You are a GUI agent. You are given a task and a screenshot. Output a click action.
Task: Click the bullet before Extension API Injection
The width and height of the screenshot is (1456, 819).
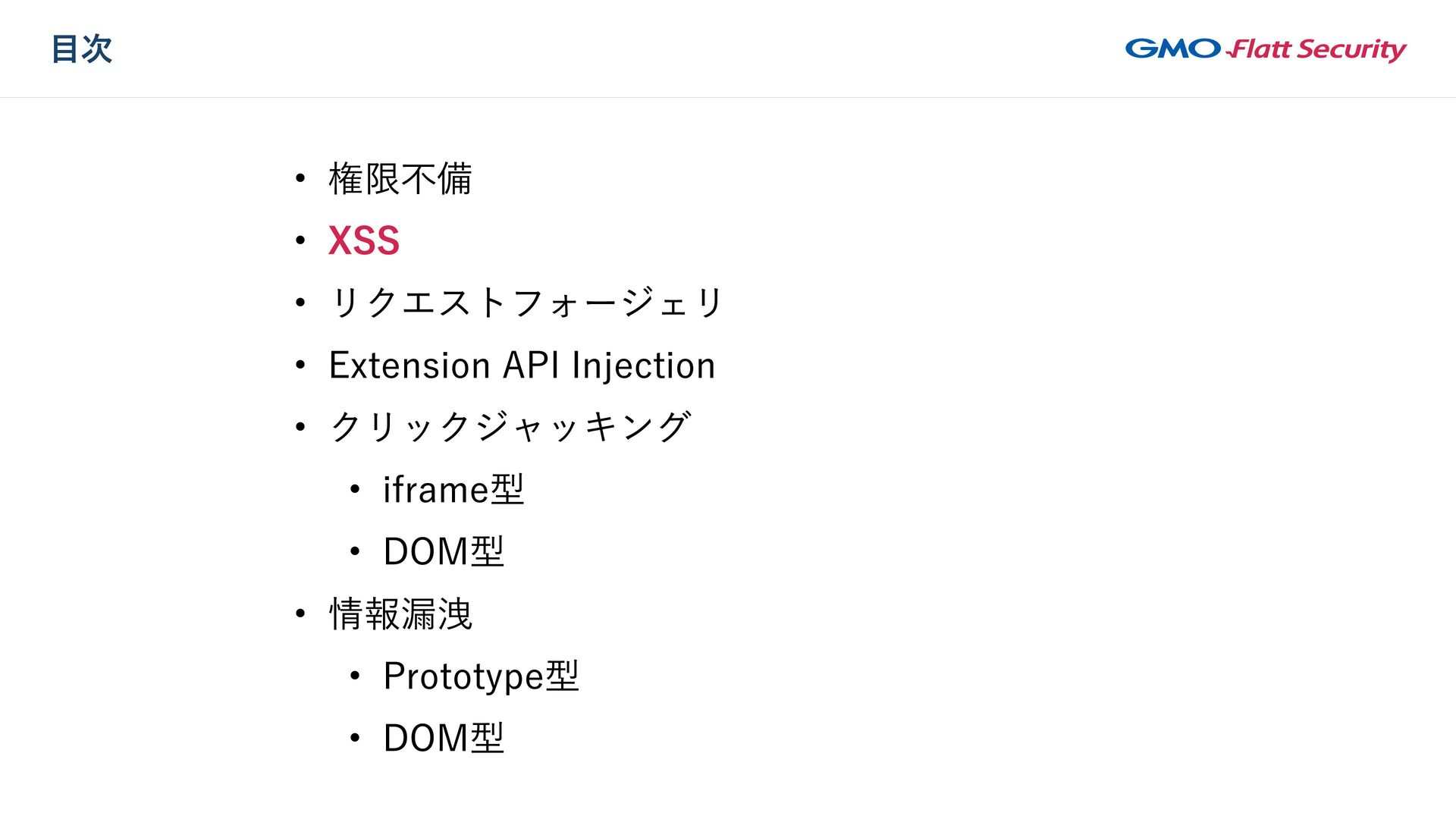pyautogui.click(x=300, y=366)
